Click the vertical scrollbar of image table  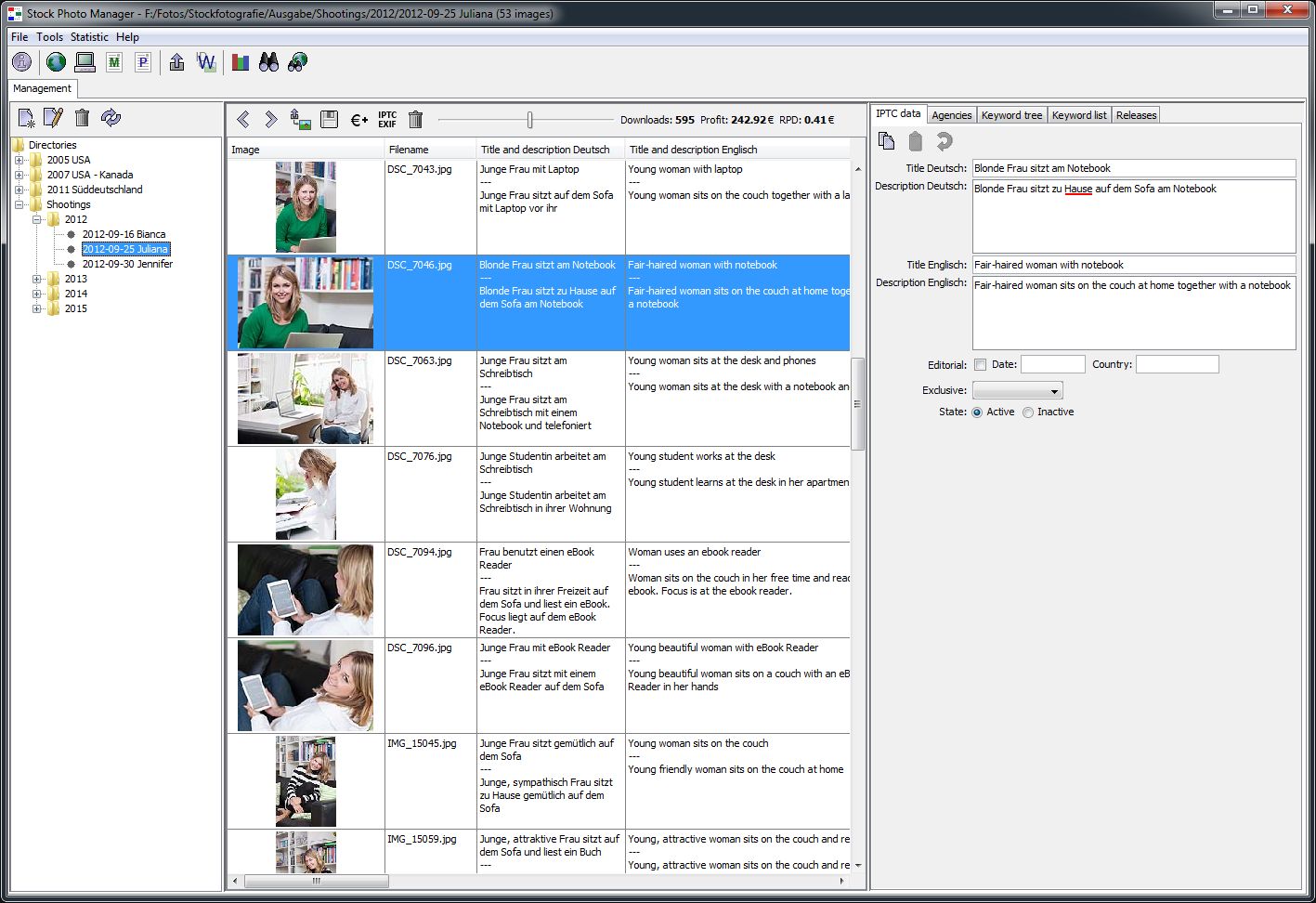(x=857, y=404)
